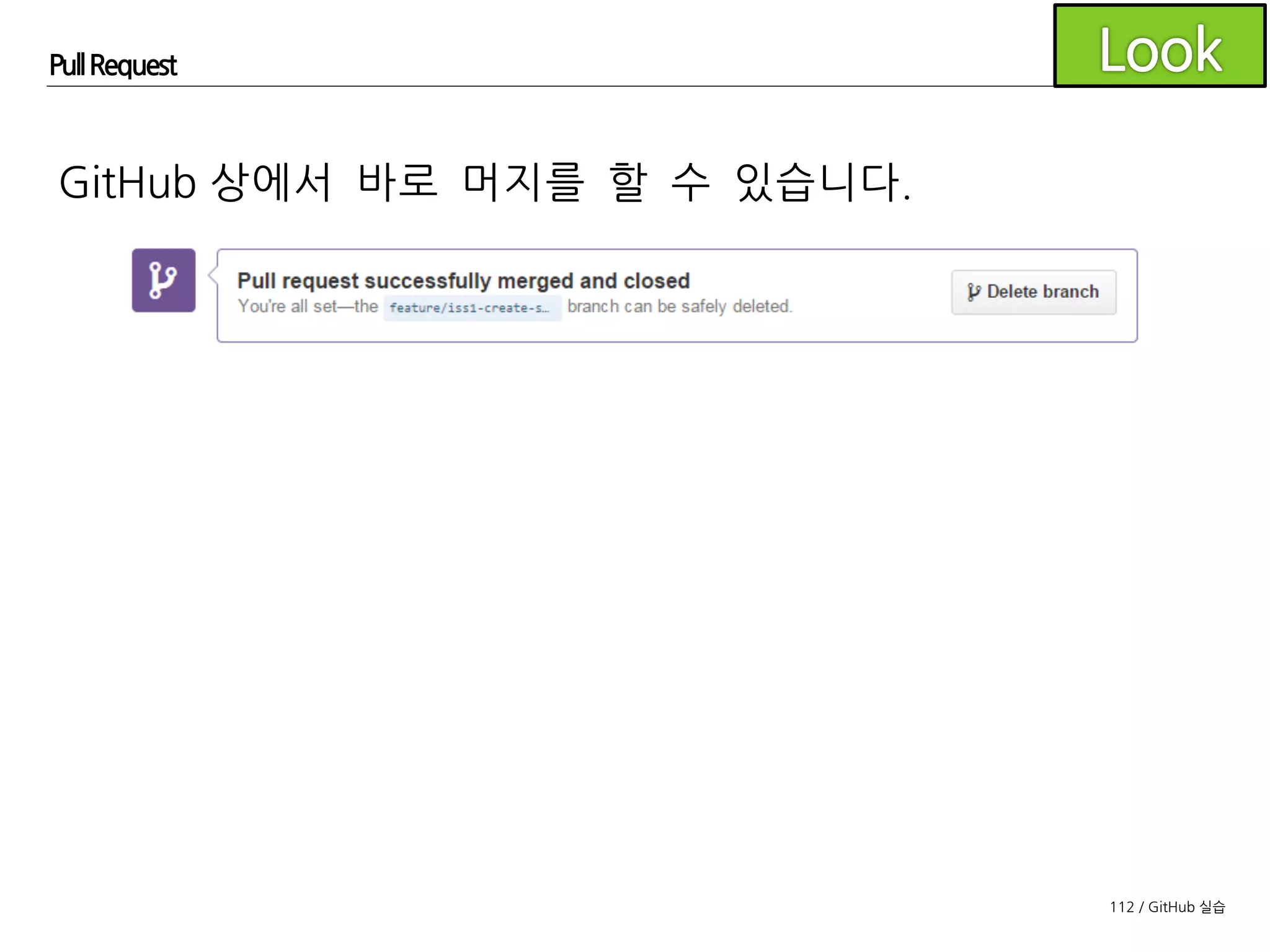The height and width of the screenshot is (952, 1270).
Task: Click the "112 / GitHub 실습" page footer
Action: (1167, 907)
